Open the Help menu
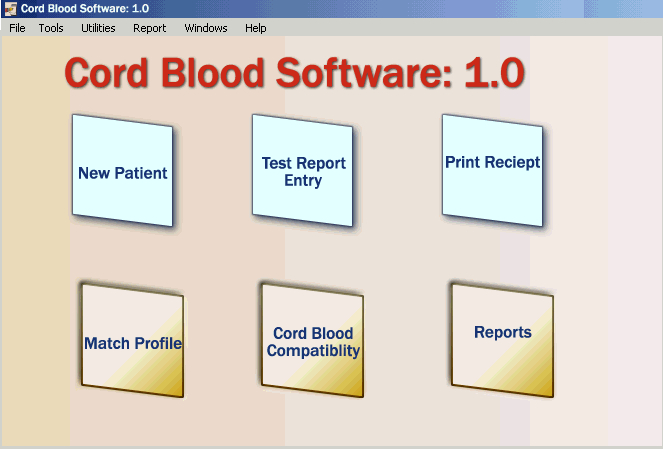 click(256, 28)
